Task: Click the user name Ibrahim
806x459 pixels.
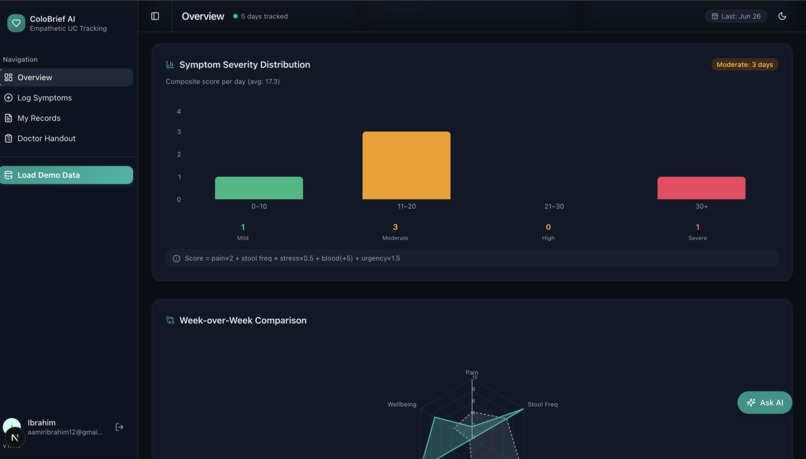Action: point(42,423)
